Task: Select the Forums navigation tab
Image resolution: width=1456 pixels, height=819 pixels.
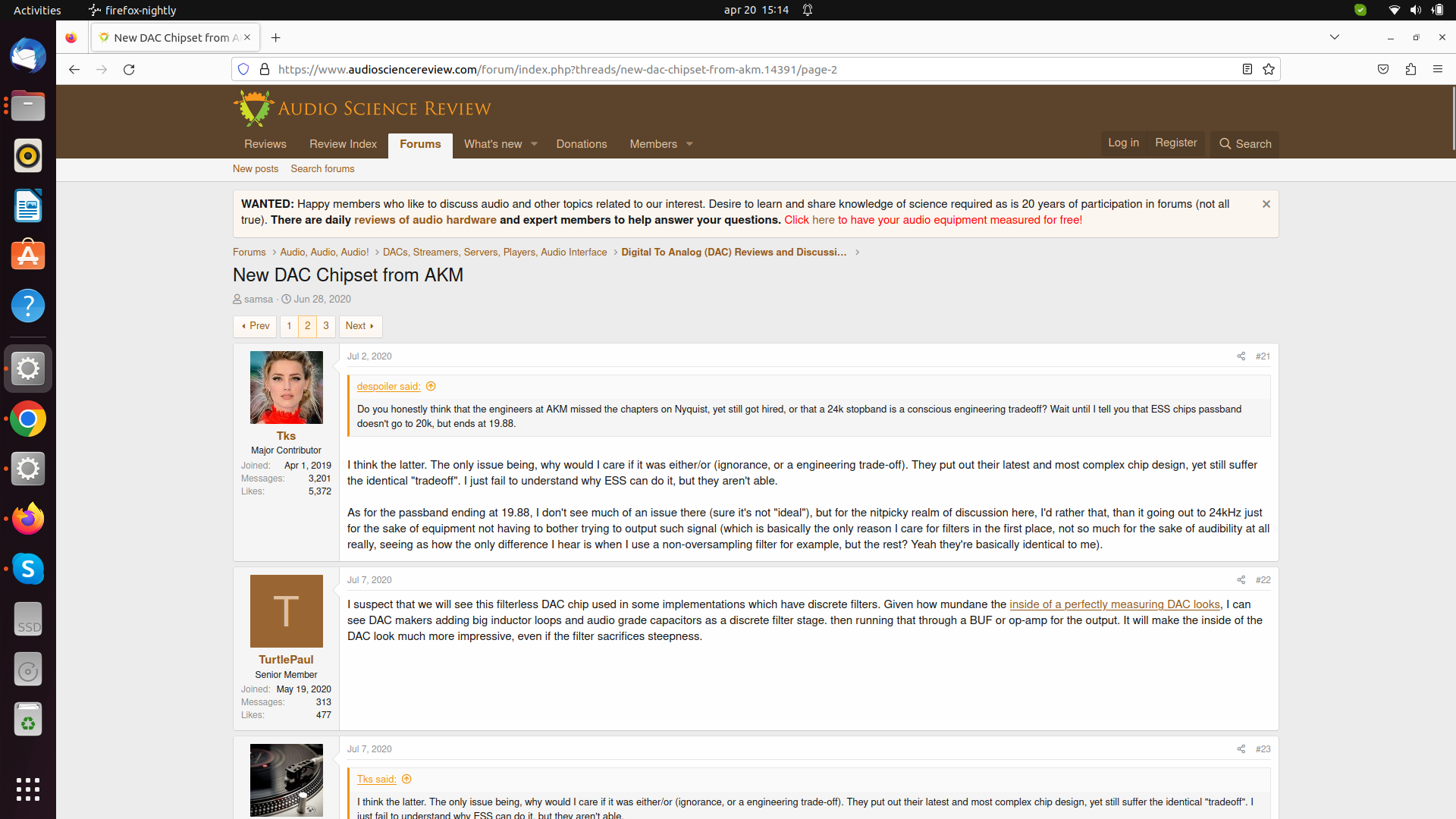Action: click(x=420, y=144)
